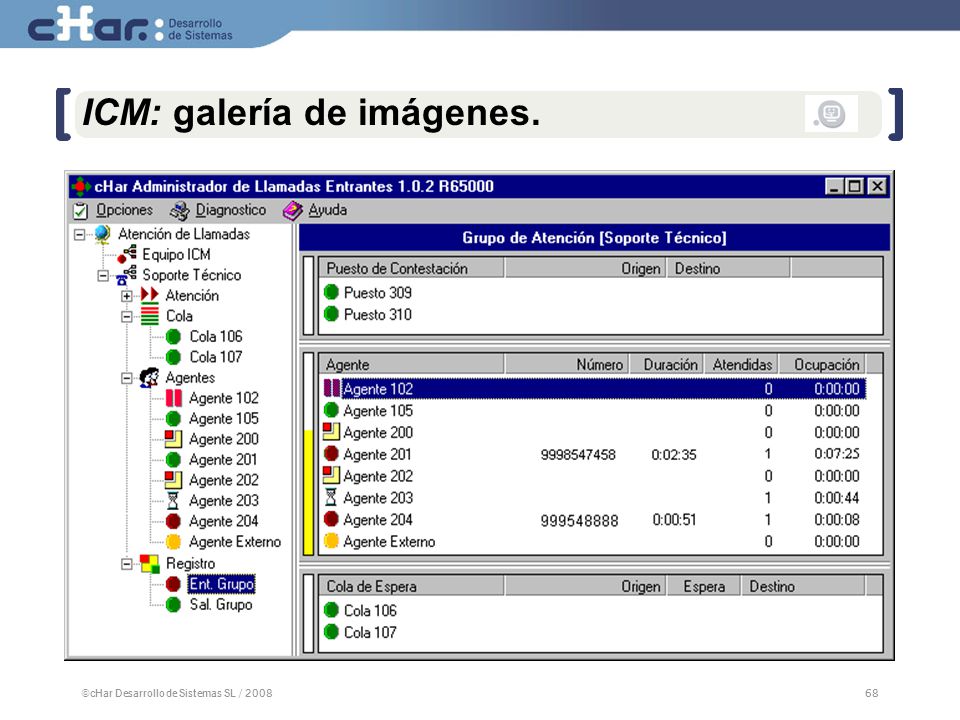Click the Número column header
960x720 pixels.
567,364
